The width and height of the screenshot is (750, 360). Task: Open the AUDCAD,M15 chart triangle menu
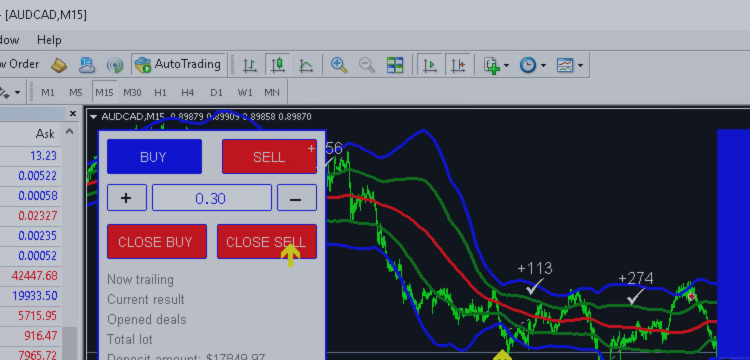click(x=93, y=117)
